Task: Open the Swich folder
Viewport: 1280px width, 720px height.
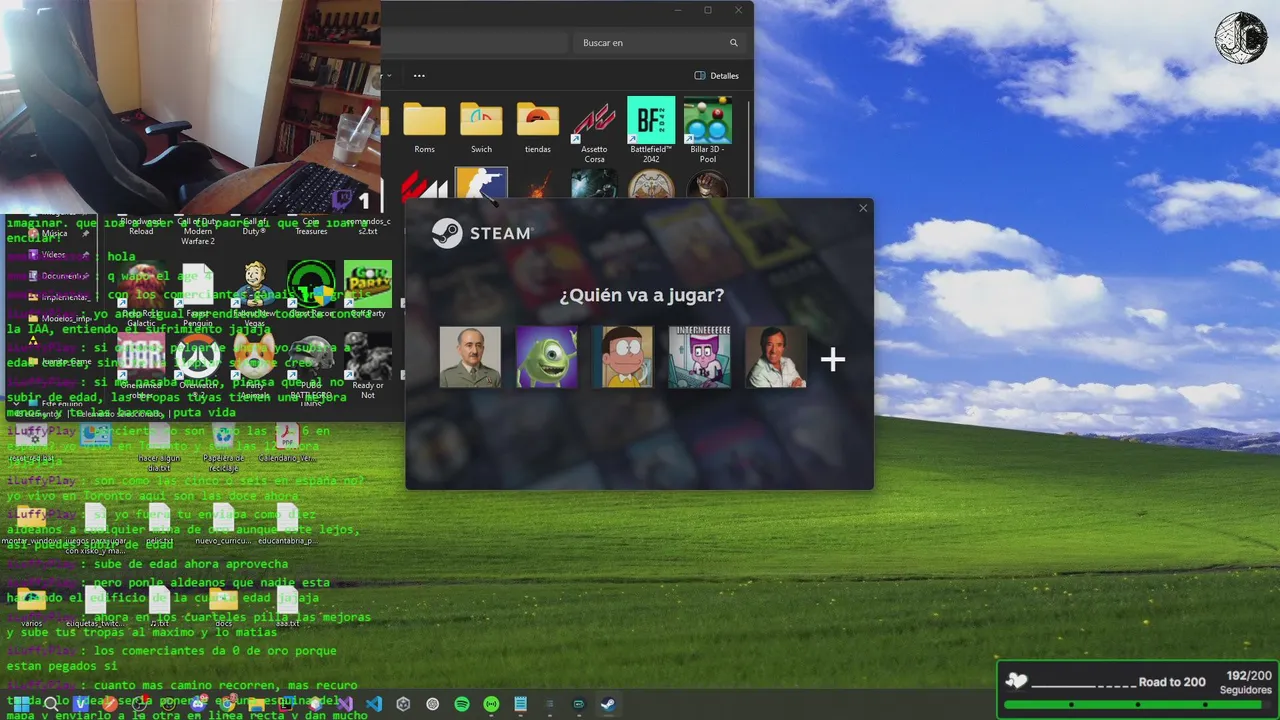Action: click(481, 127)
